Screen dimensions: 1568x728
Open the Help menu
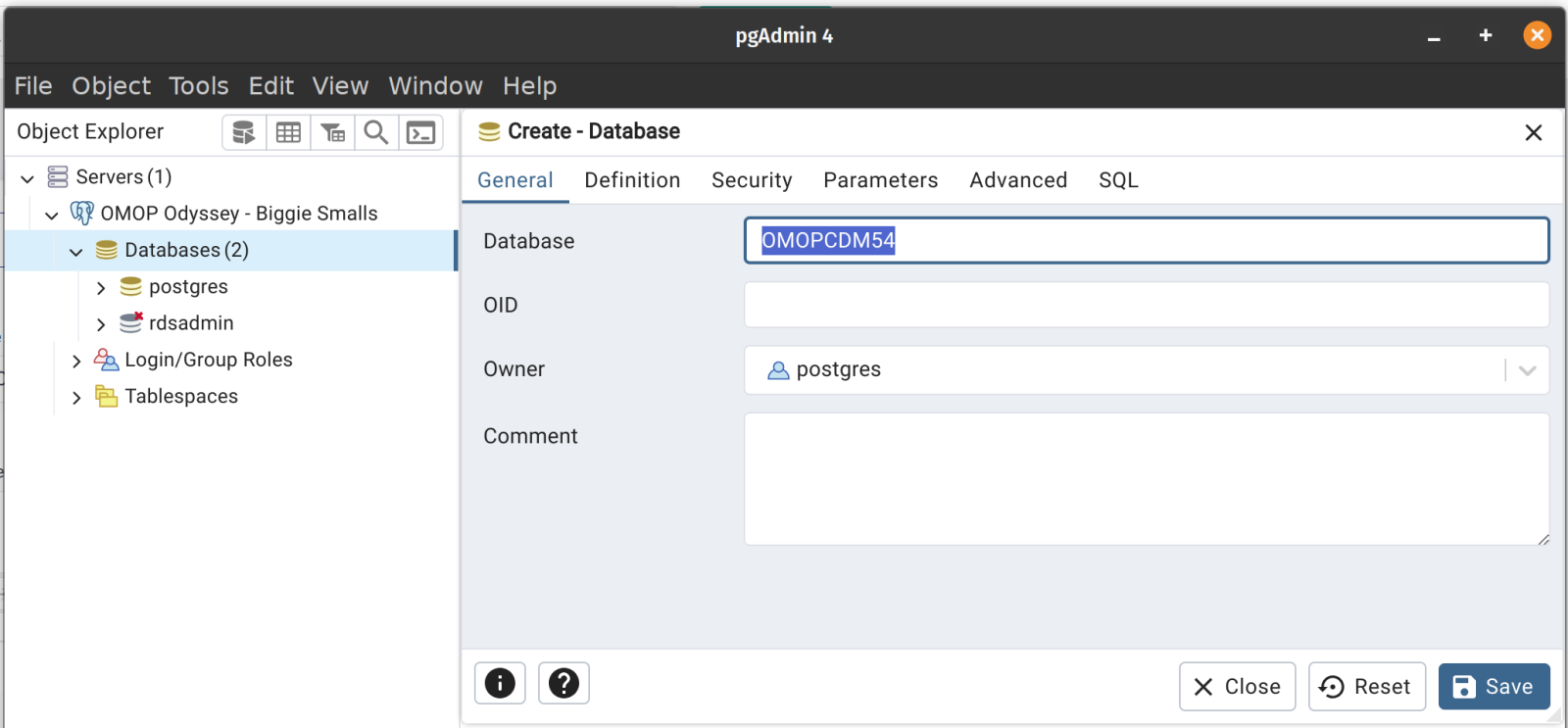click(530, 86)
